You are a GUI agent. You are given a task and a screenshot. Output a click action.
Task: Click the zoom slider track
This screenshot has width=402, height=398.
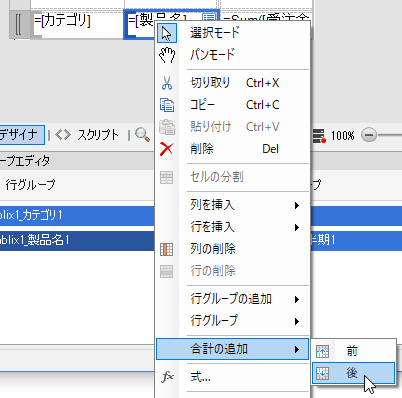[x=390, y=135]
